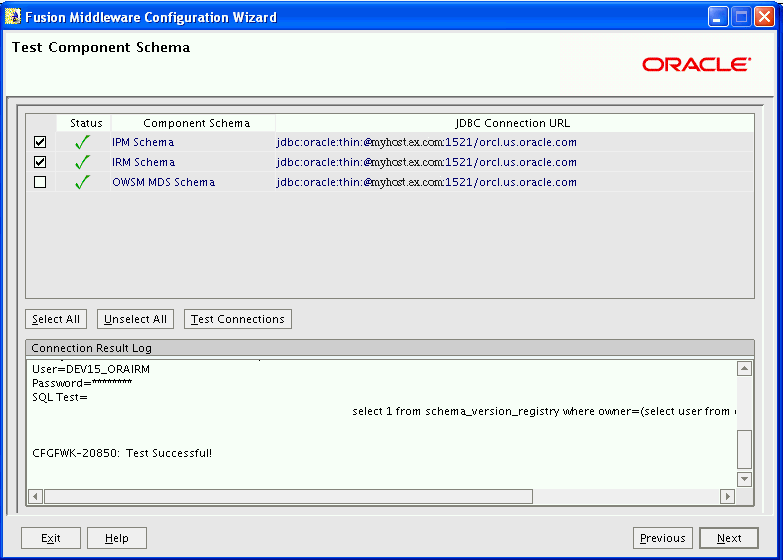The image size is (783, 560).
Task: Exit the configuration wizard
Action: (x=50, y=538)
